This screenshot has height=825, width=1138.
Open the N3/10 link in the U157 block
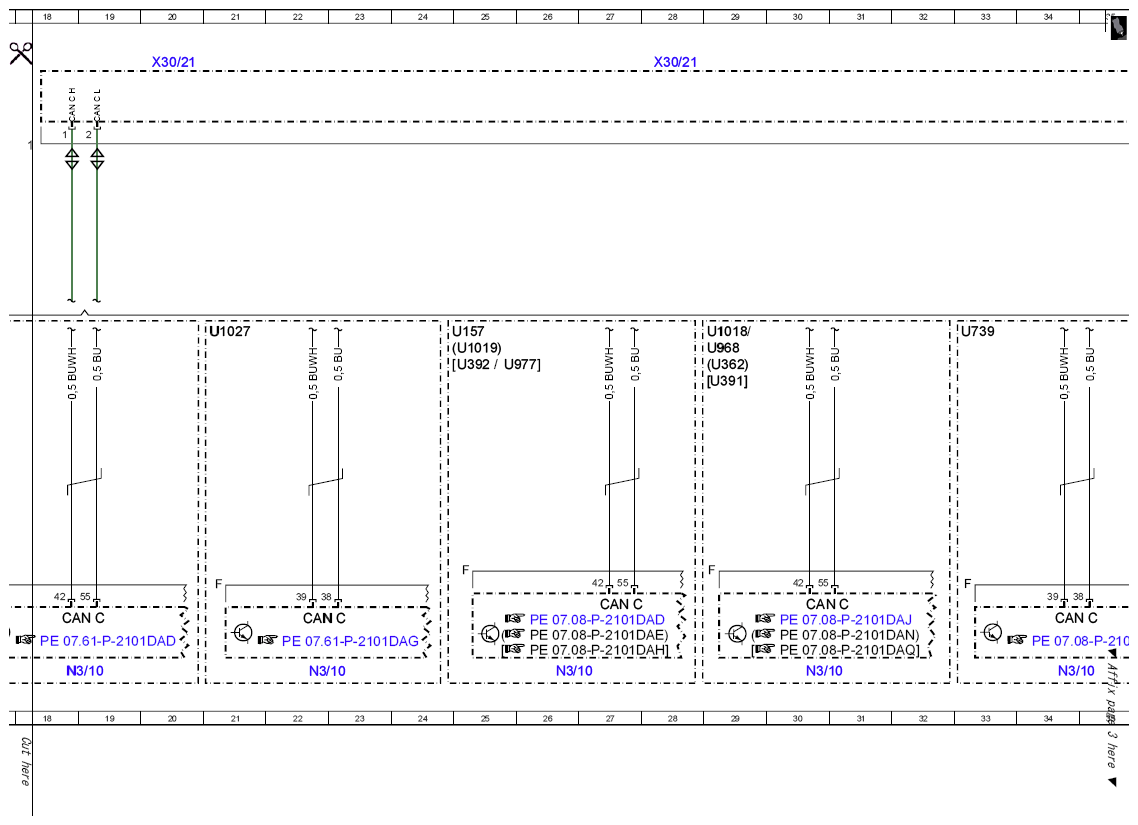(574, 671)
